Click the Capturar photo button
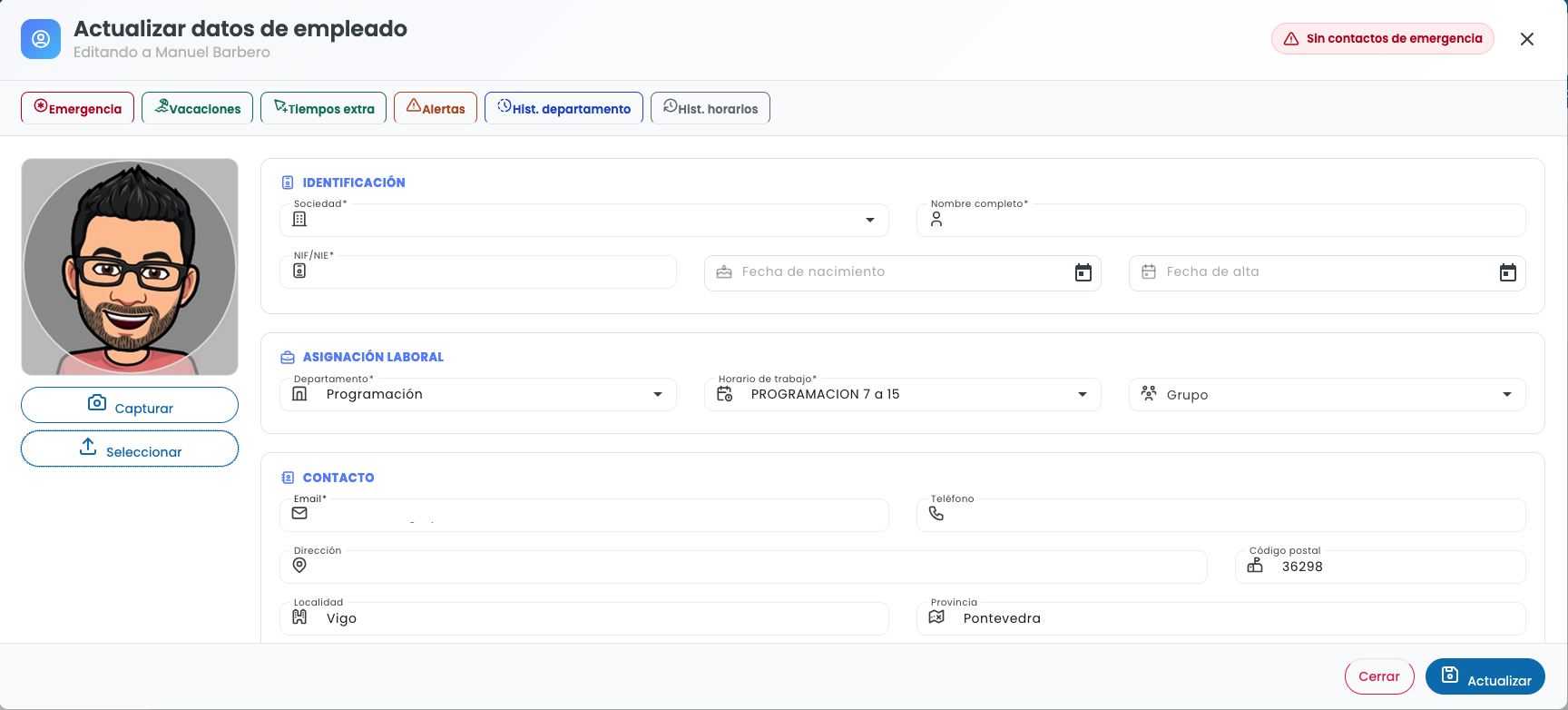Image resolution: width=1568 pixels, height=710 pixels. pyautogui.click(x=130, y=405)
